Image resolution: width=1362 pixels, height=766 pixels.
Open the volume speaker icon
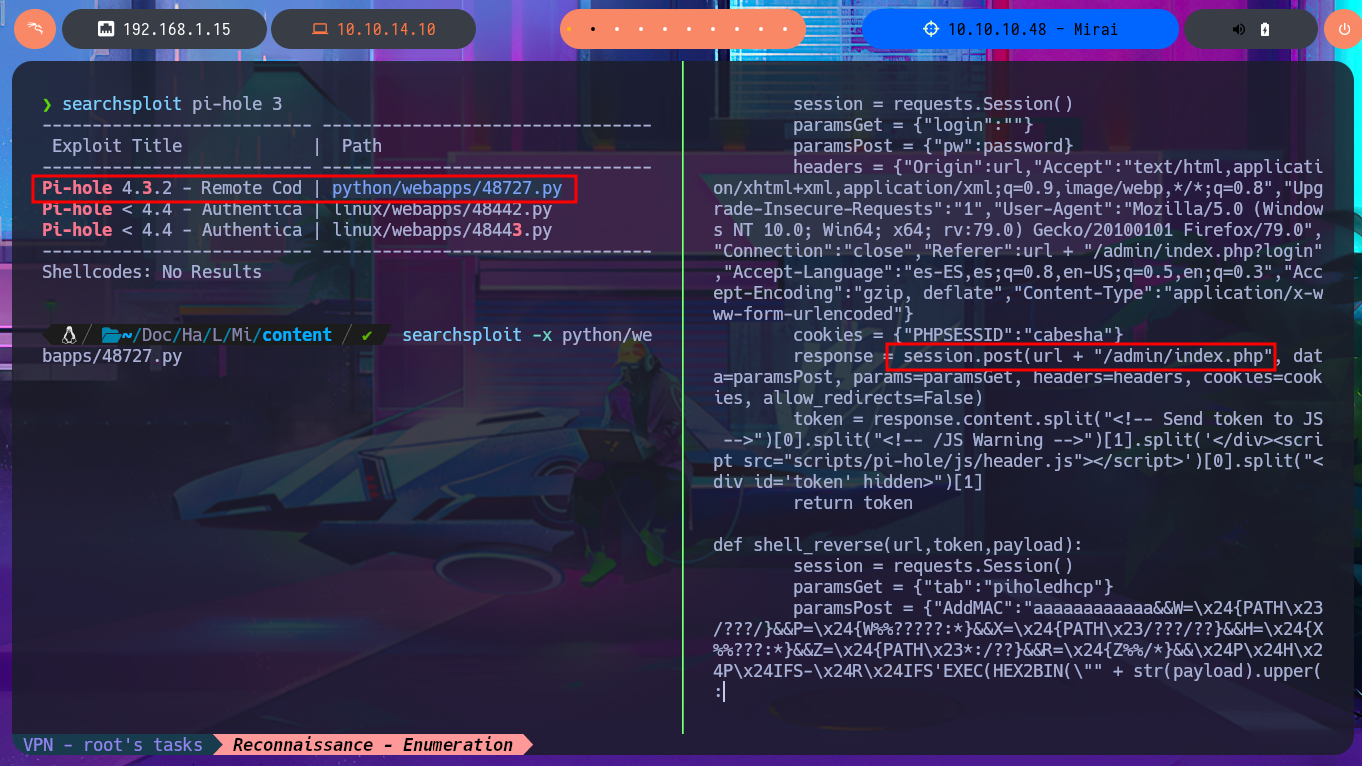1239,30
